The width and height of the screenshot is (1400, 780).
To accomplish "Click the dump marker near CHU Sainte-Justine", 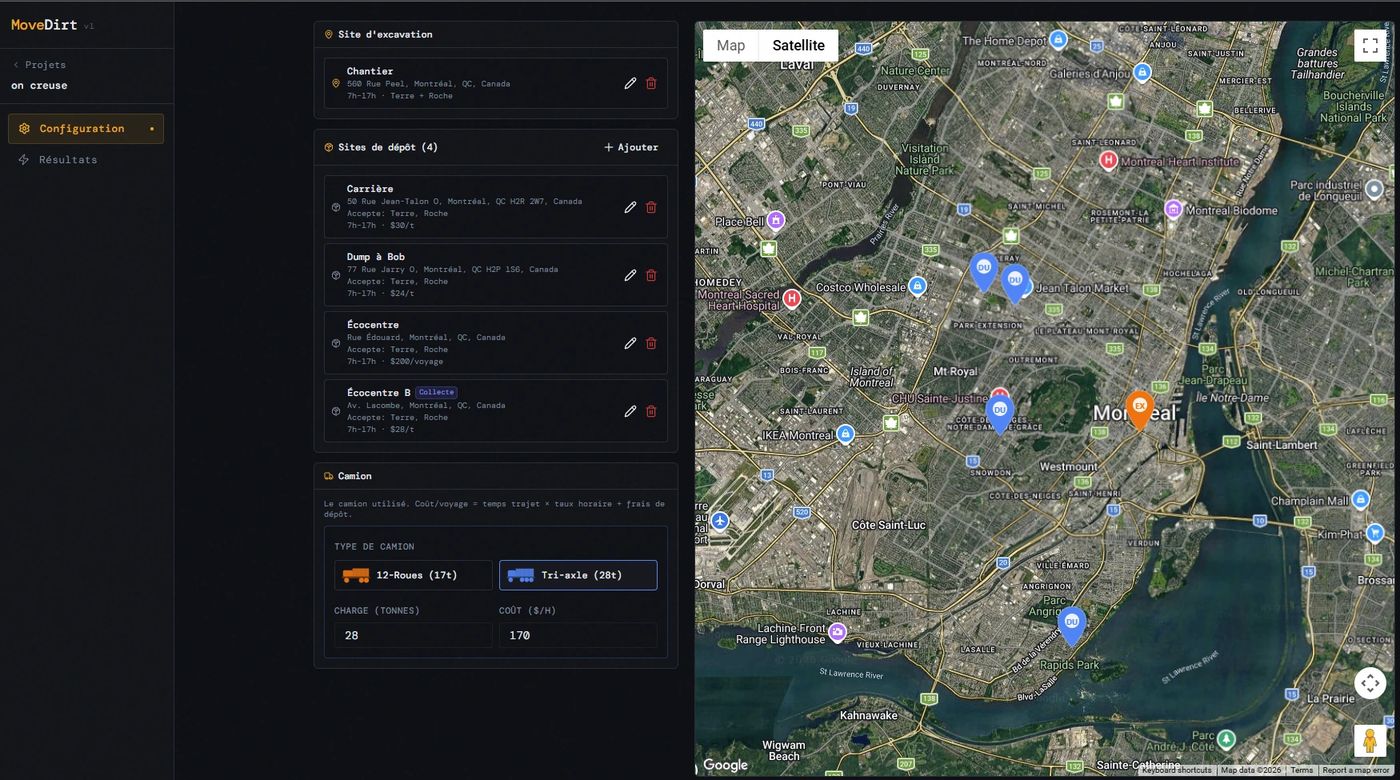I will [999, 413].
